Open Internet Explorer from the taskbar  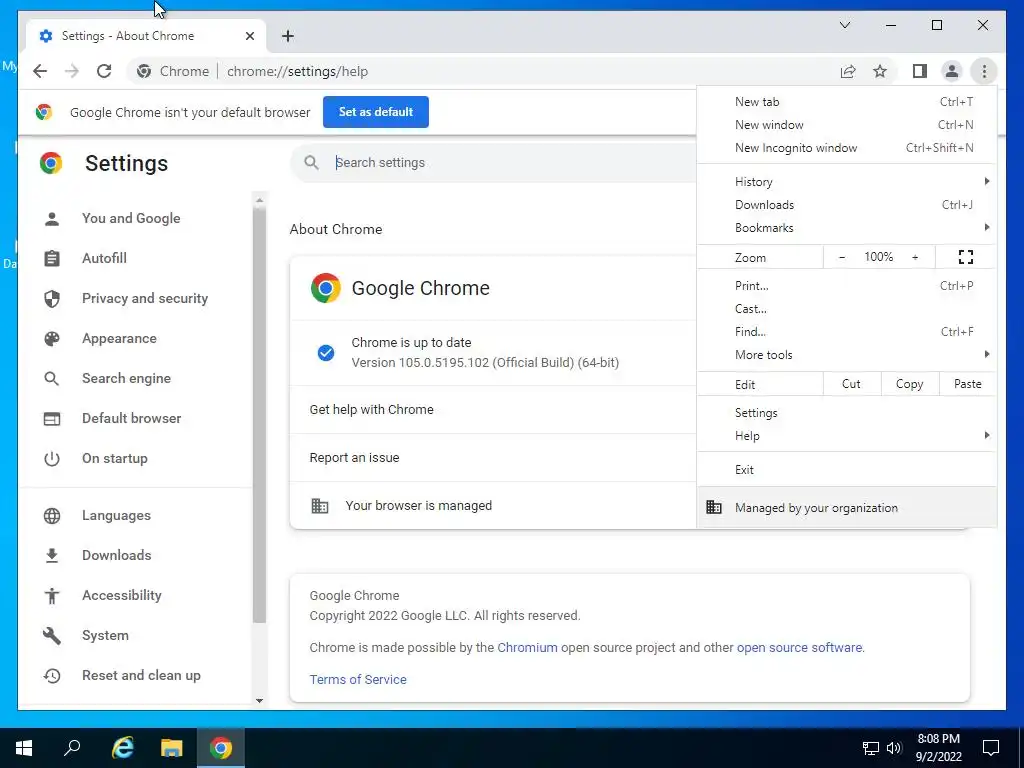tap(122, 748)
